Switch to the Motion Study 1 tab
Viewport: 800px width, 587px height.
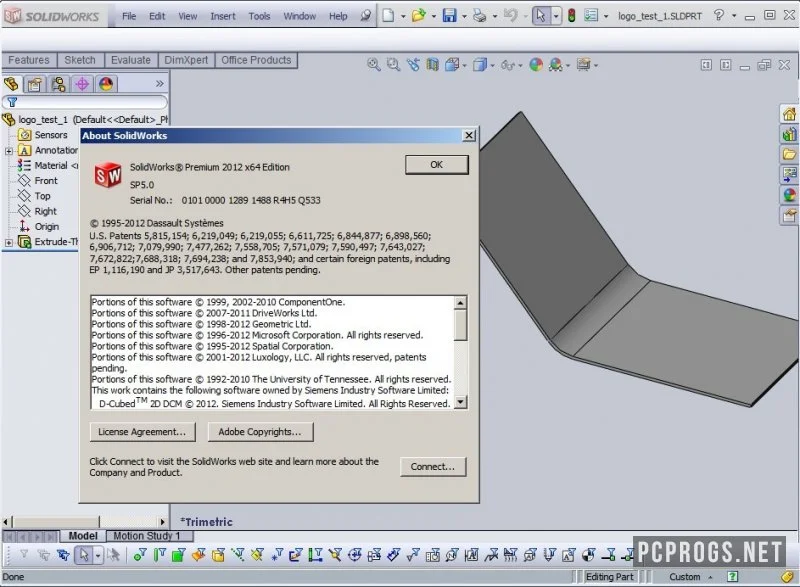[149, 536]
